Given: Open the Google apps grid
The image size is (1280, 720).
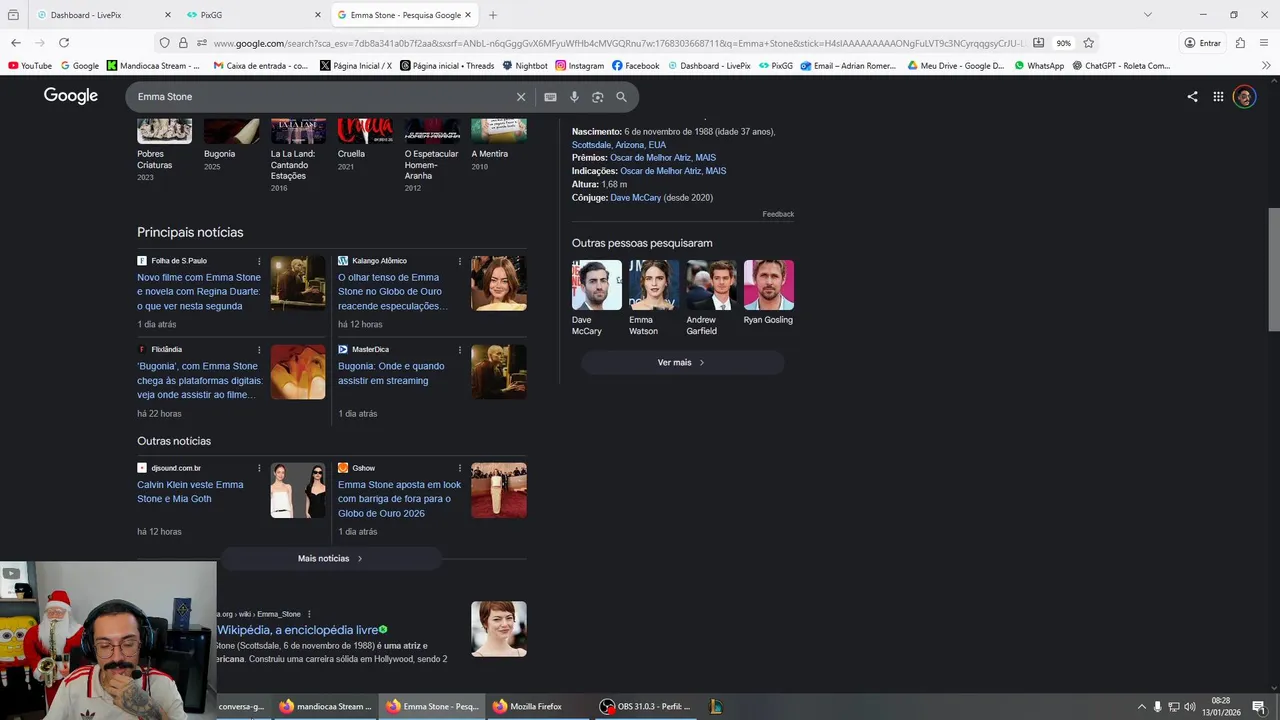Looking at the screenshot, I should 1218,97.
